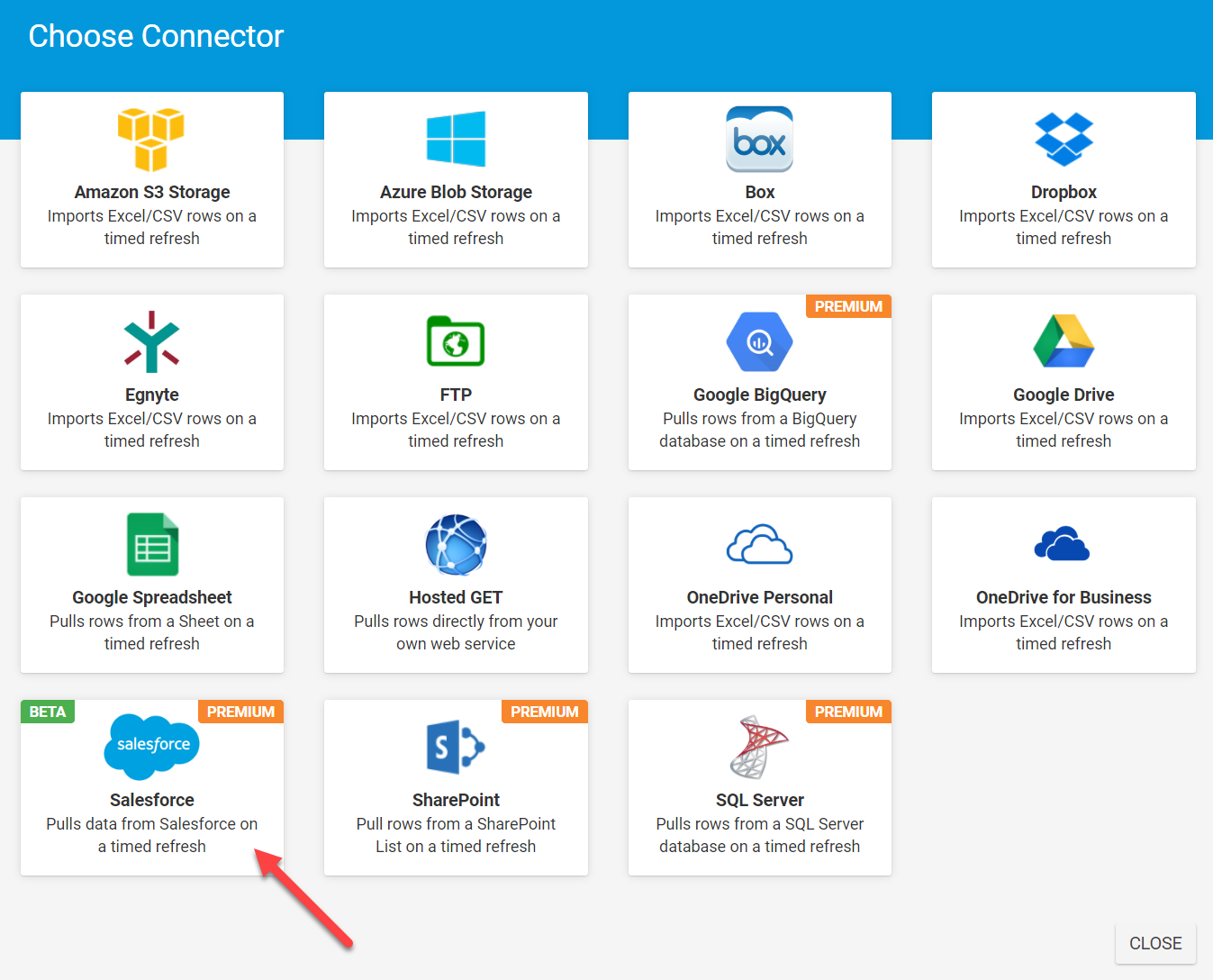This screenshot has height=980, width=1213.
Task: Click the Amazon S3 'Imports Excel/CSV rows' description
Action: pyautogui.click(x=152, y=227)
